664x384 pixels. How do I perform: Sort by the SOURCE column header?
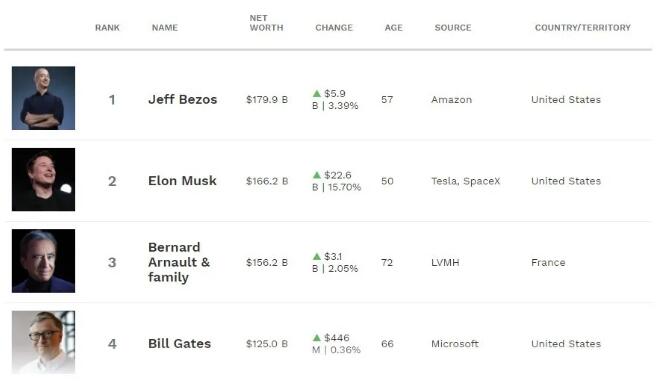[453, 28]
